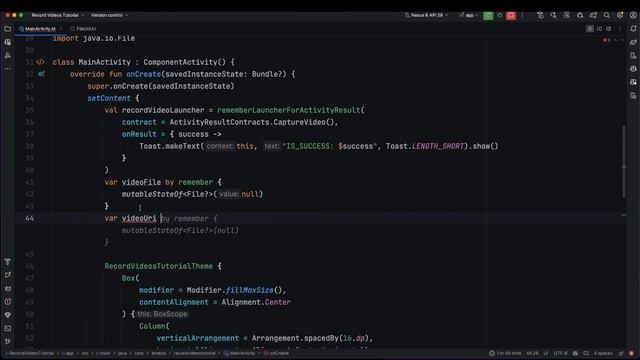Switch editor to Code-only view
The height and width of the screenshot is (360, 640).
click(590, 29)
